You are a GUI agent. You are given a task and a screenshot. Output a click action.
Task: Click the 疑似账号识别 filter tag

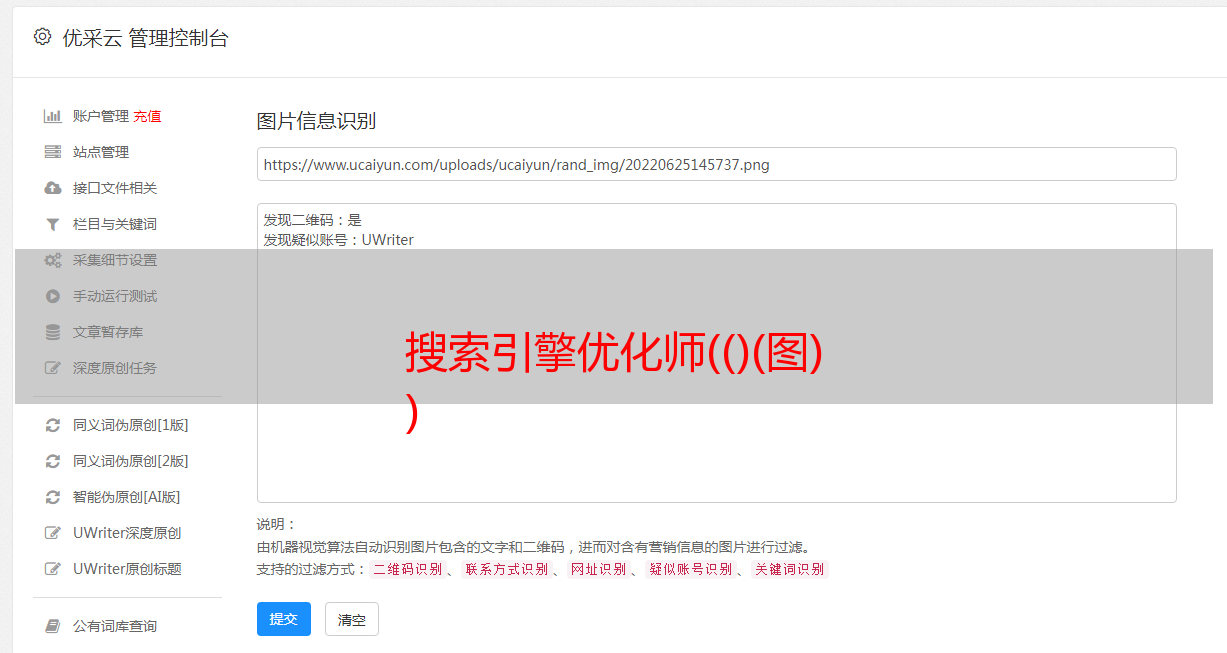691,569
